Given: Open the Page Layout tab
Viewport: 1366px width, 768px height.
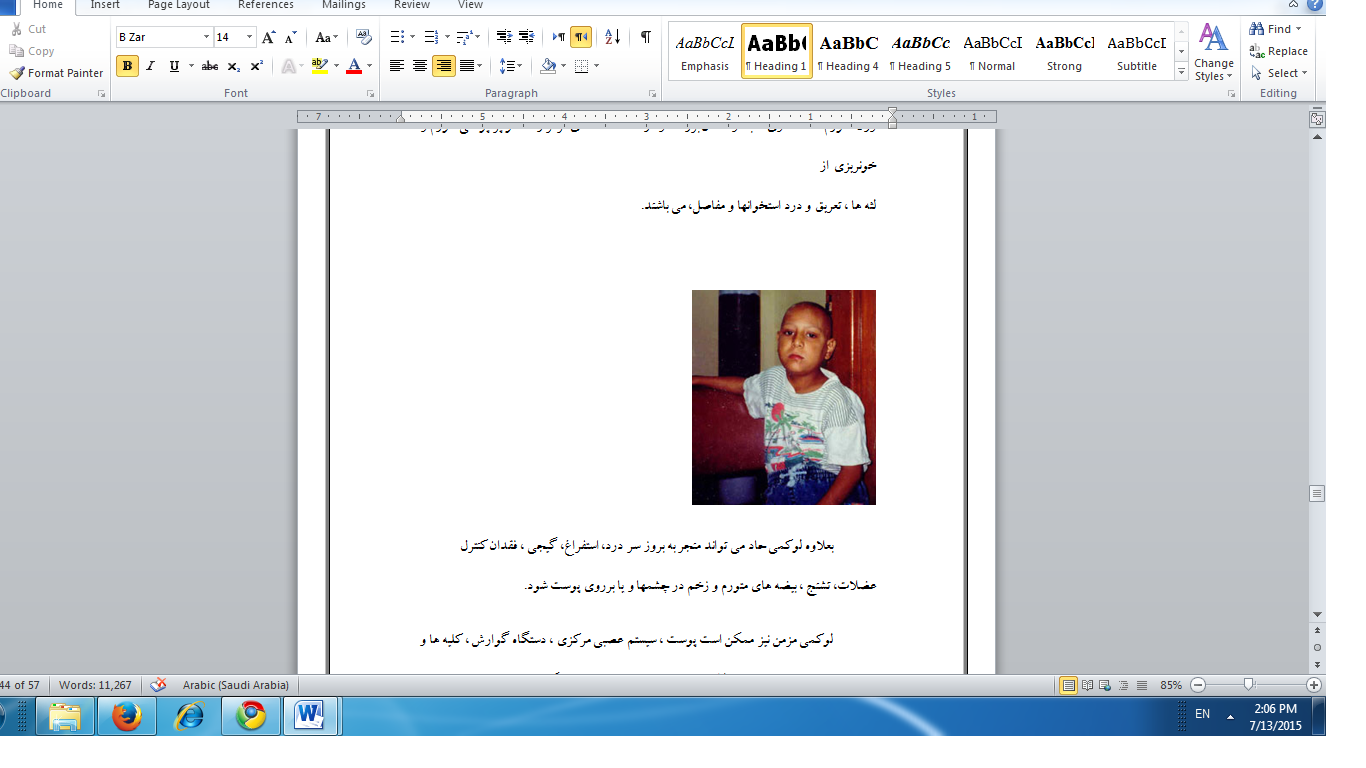Looking at the screenshot, I should pos(179,5).
